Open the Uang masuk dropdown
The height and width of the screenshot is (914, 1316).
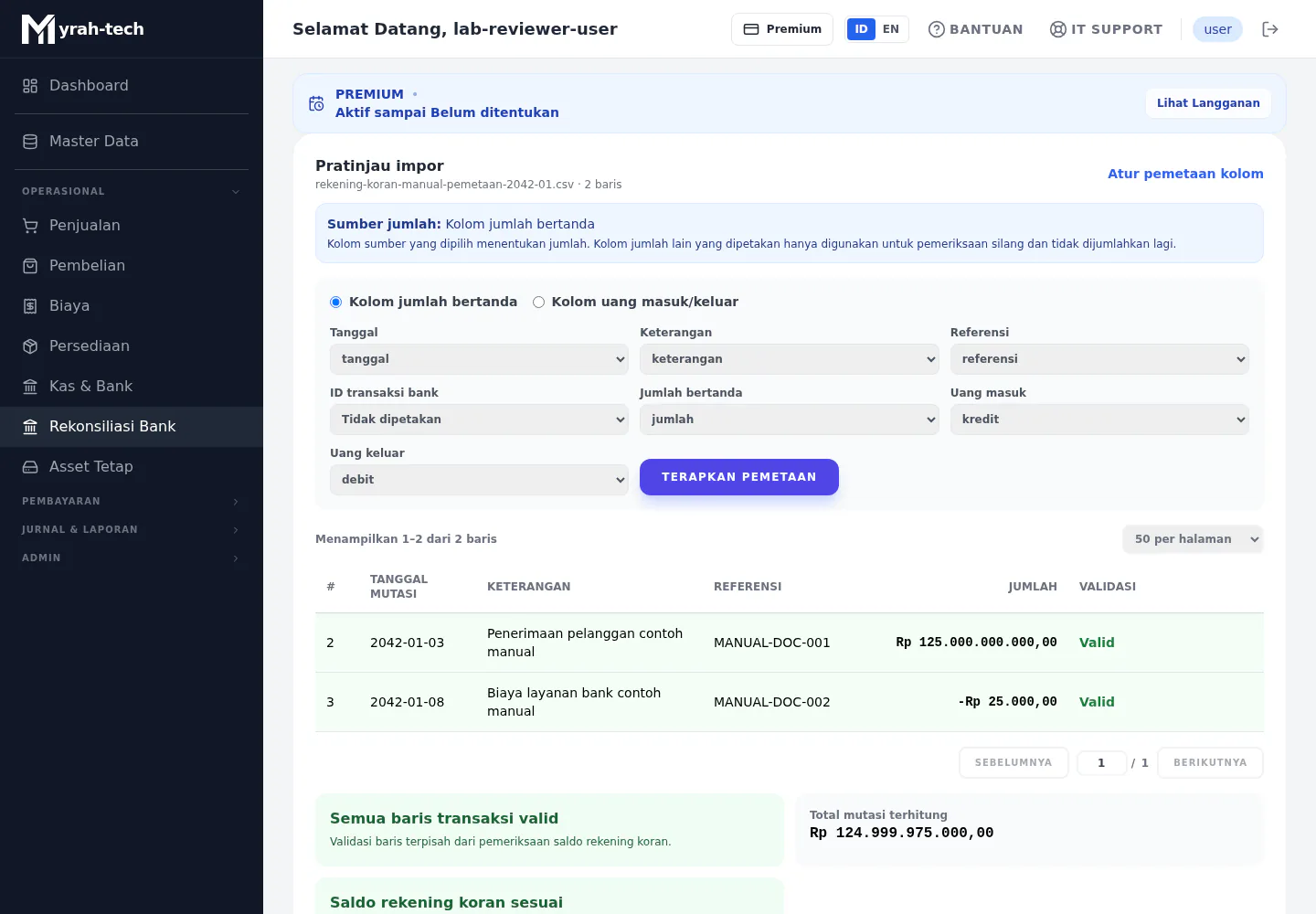(1099, 420)
